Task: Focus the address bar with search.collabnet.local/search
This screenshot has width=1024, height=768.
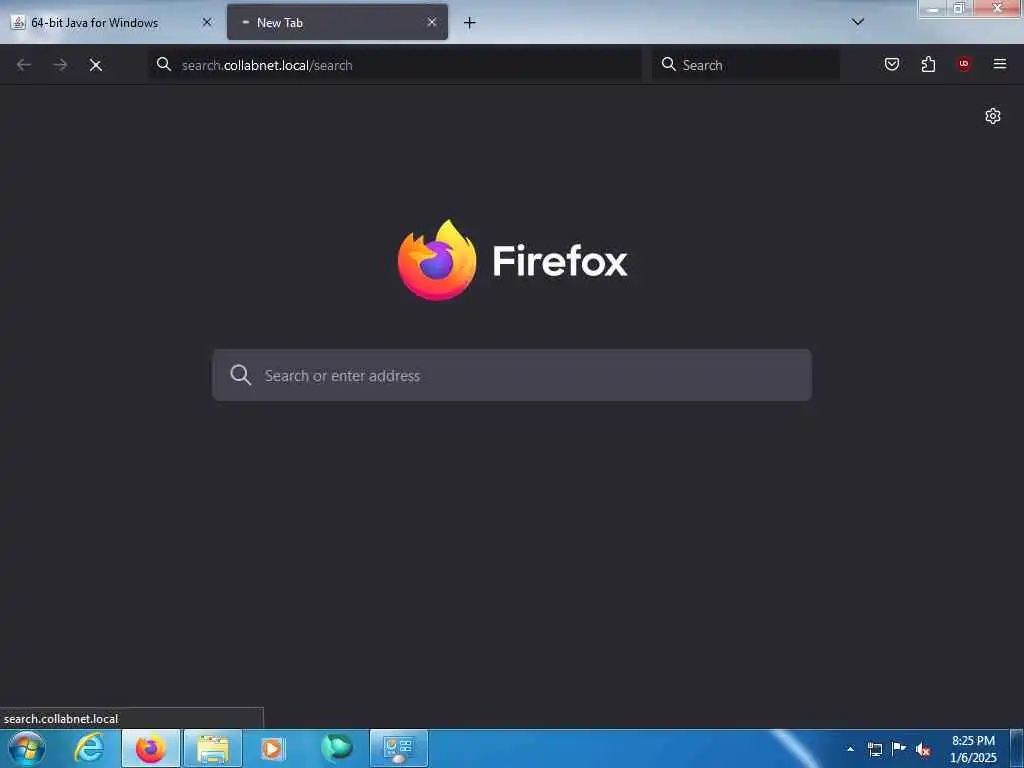Action: click(x=396, y=65)
